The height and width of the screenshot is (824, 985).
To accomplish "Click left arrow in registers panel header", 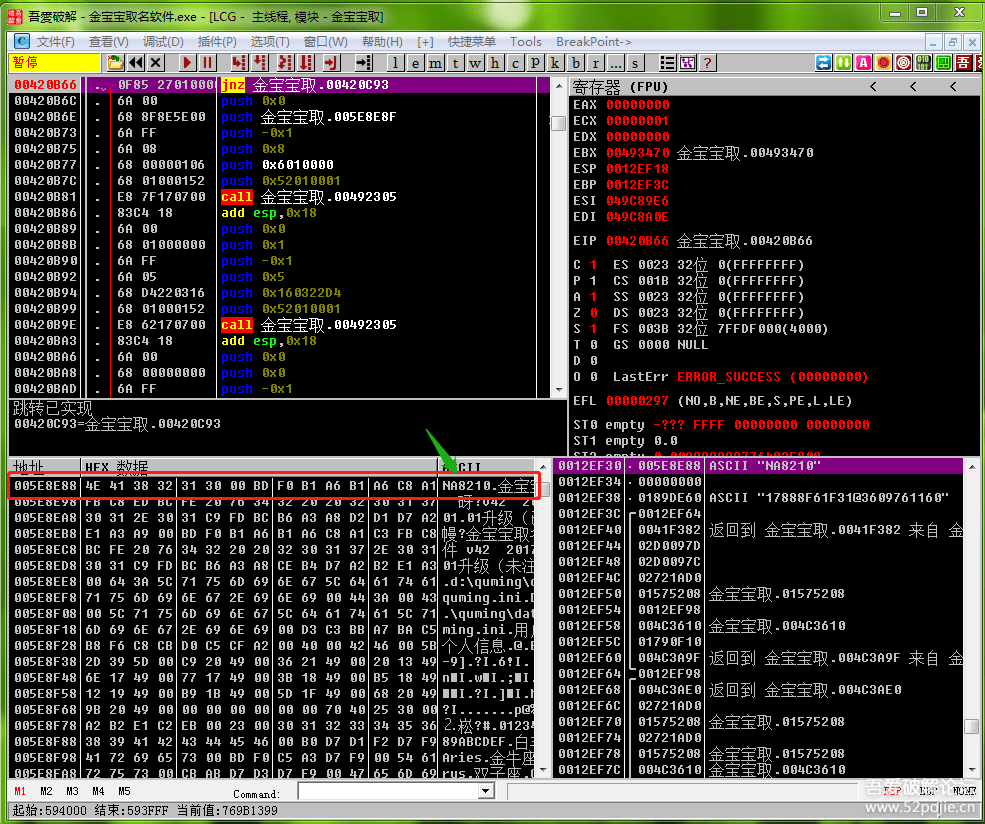I will [x=873, y=87].
